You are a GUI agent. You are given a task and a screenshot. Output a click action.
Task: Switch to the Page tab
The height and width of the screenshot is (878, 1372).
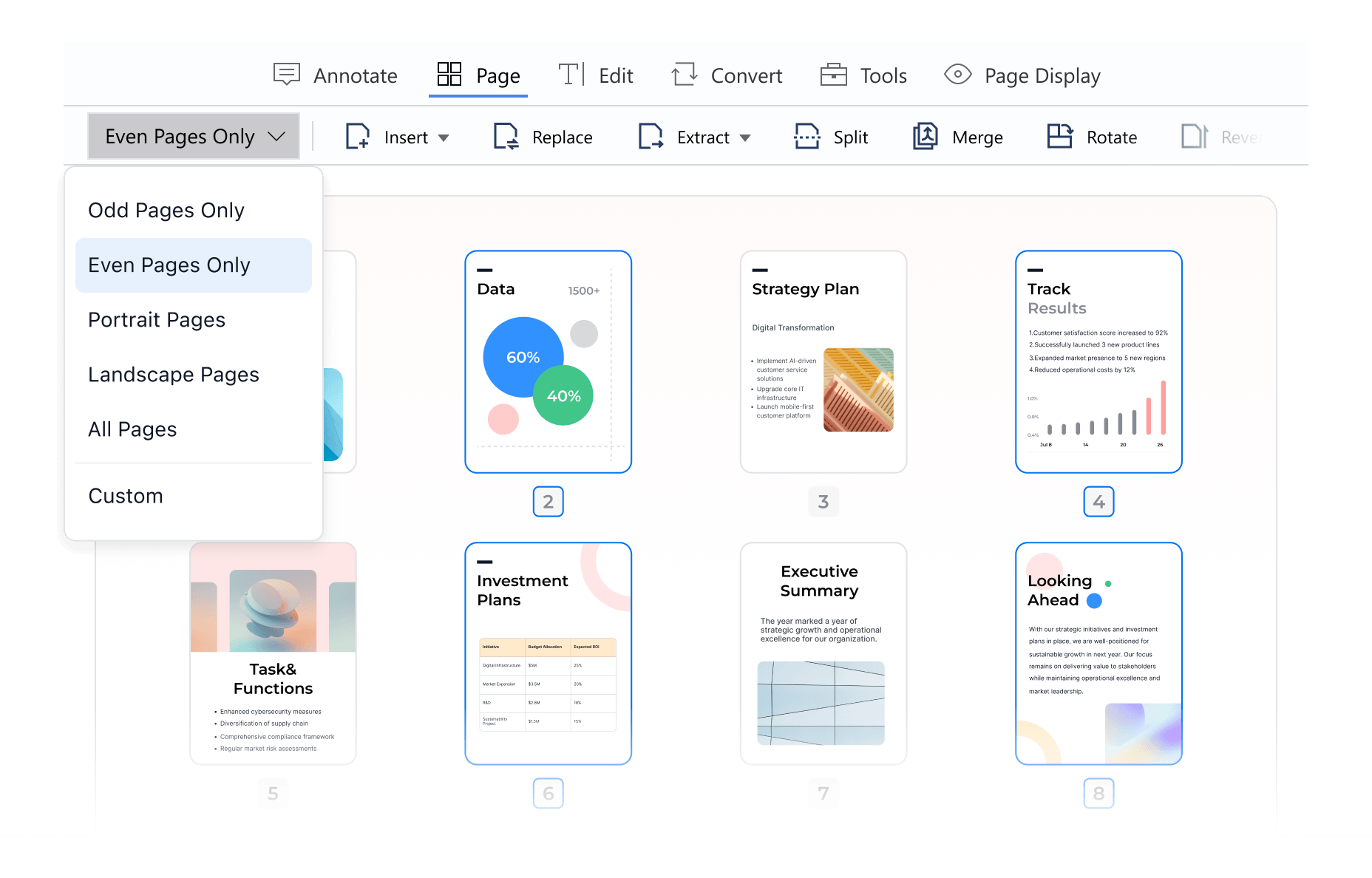478,74
